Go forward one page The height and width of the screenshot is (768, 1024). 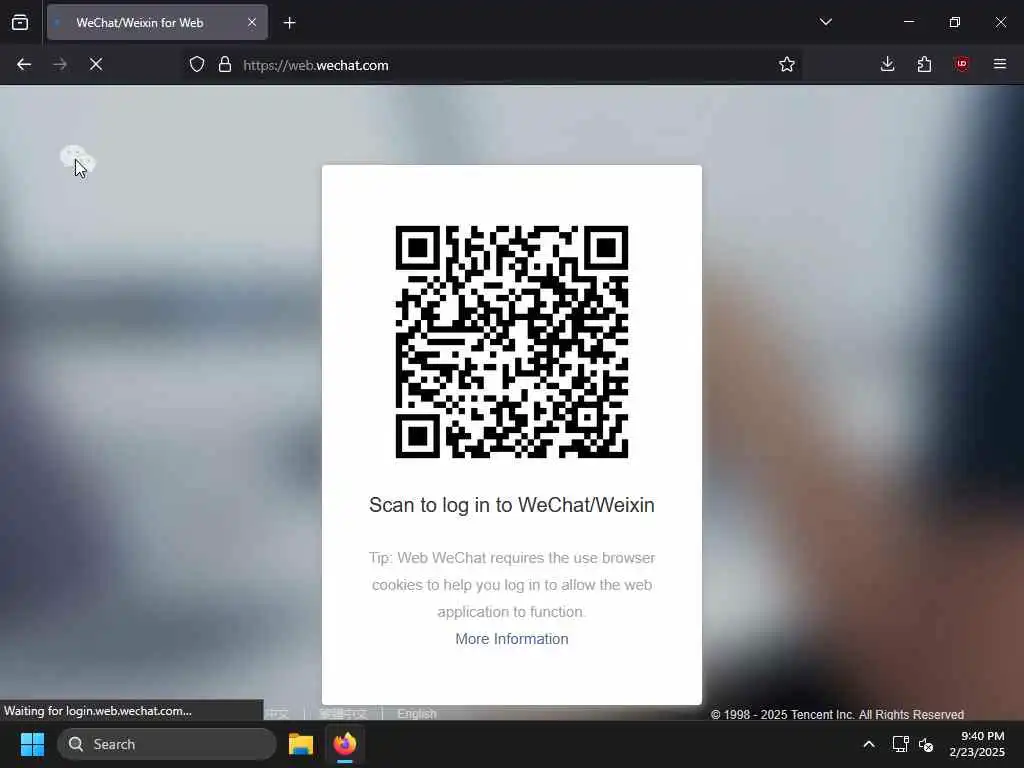[x=60, y=64]
